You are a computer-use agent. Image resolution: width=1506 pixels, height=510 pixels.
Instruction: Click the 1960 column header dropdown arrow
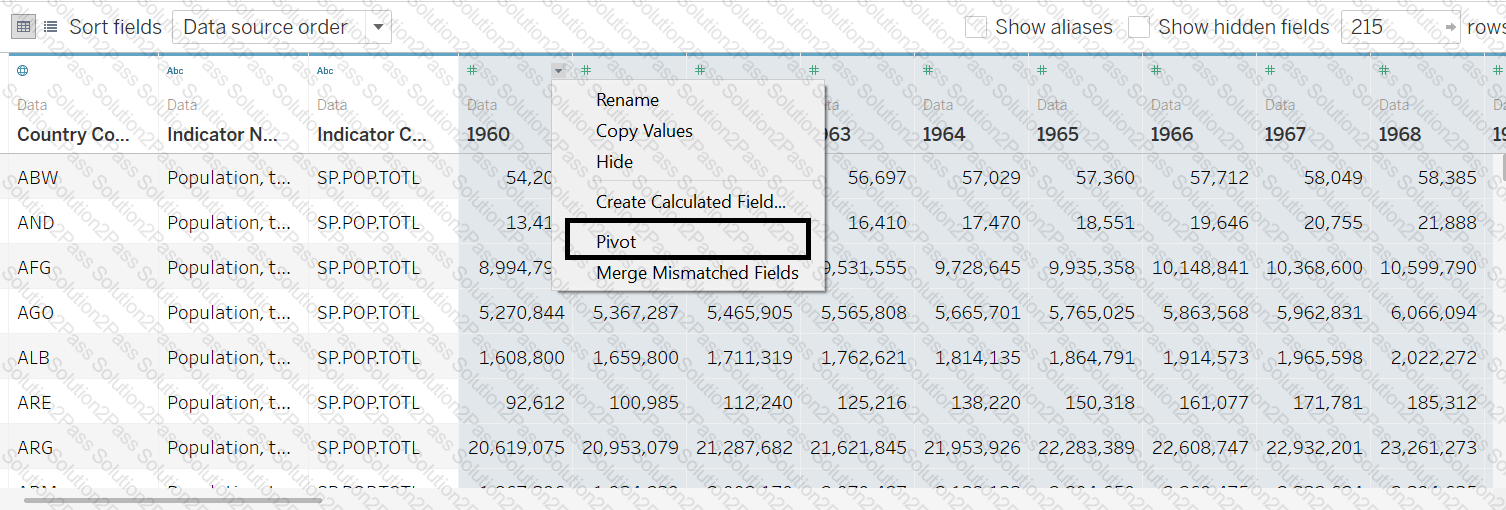pos(558,71)
